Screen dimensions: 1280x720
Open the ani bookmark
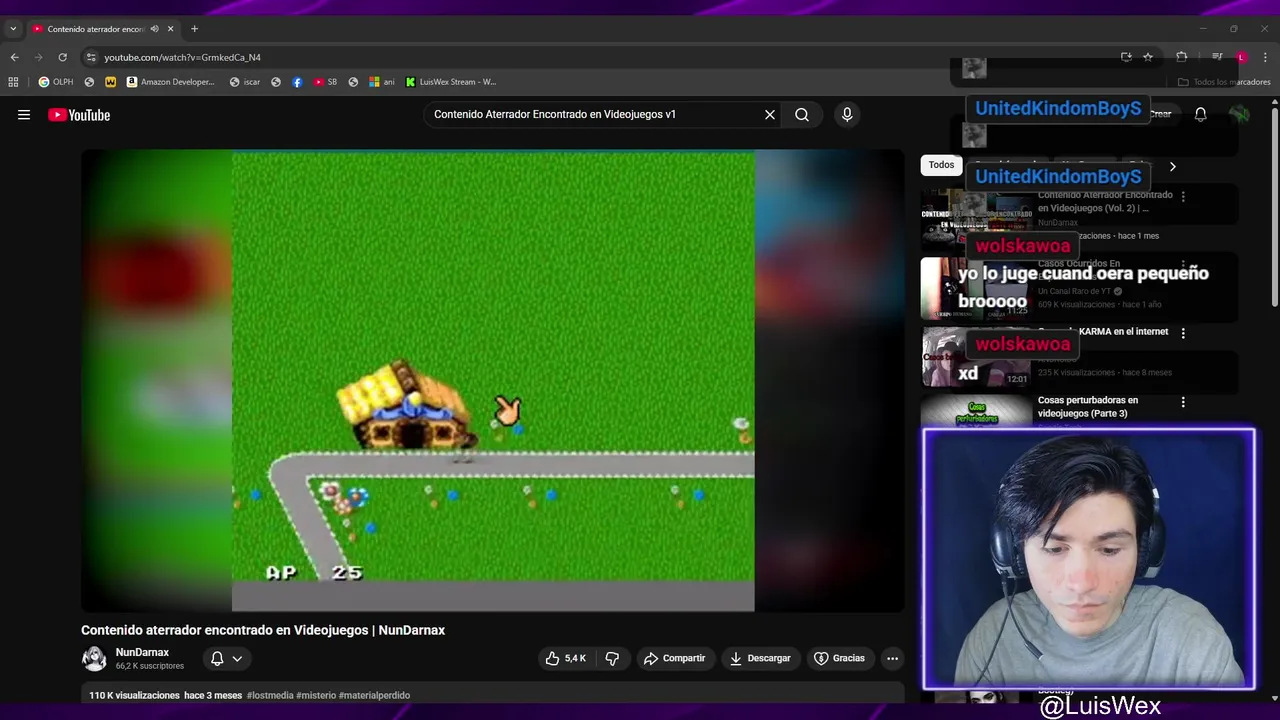(x=382, y=82)
